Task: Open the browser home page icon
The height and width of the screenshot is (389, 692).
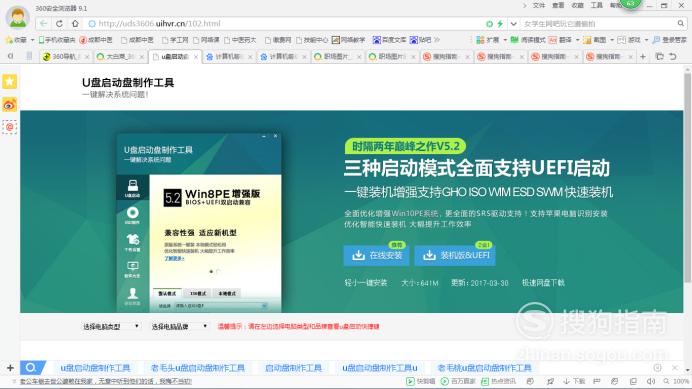Action: pyautogui.click(x=75, y=23)
